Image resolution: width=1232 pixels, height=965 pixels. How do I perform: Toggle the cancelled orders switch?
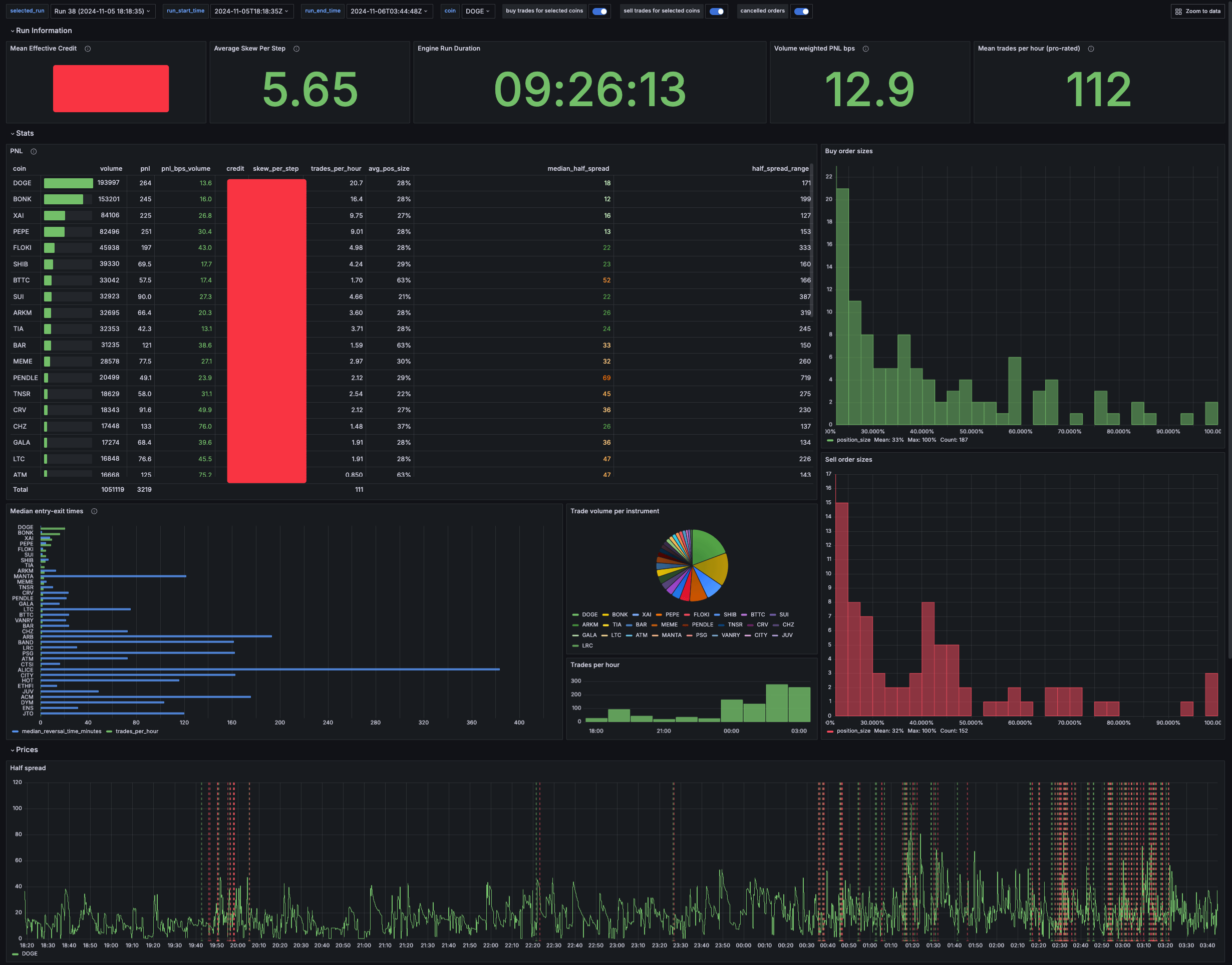pos(801,12)
